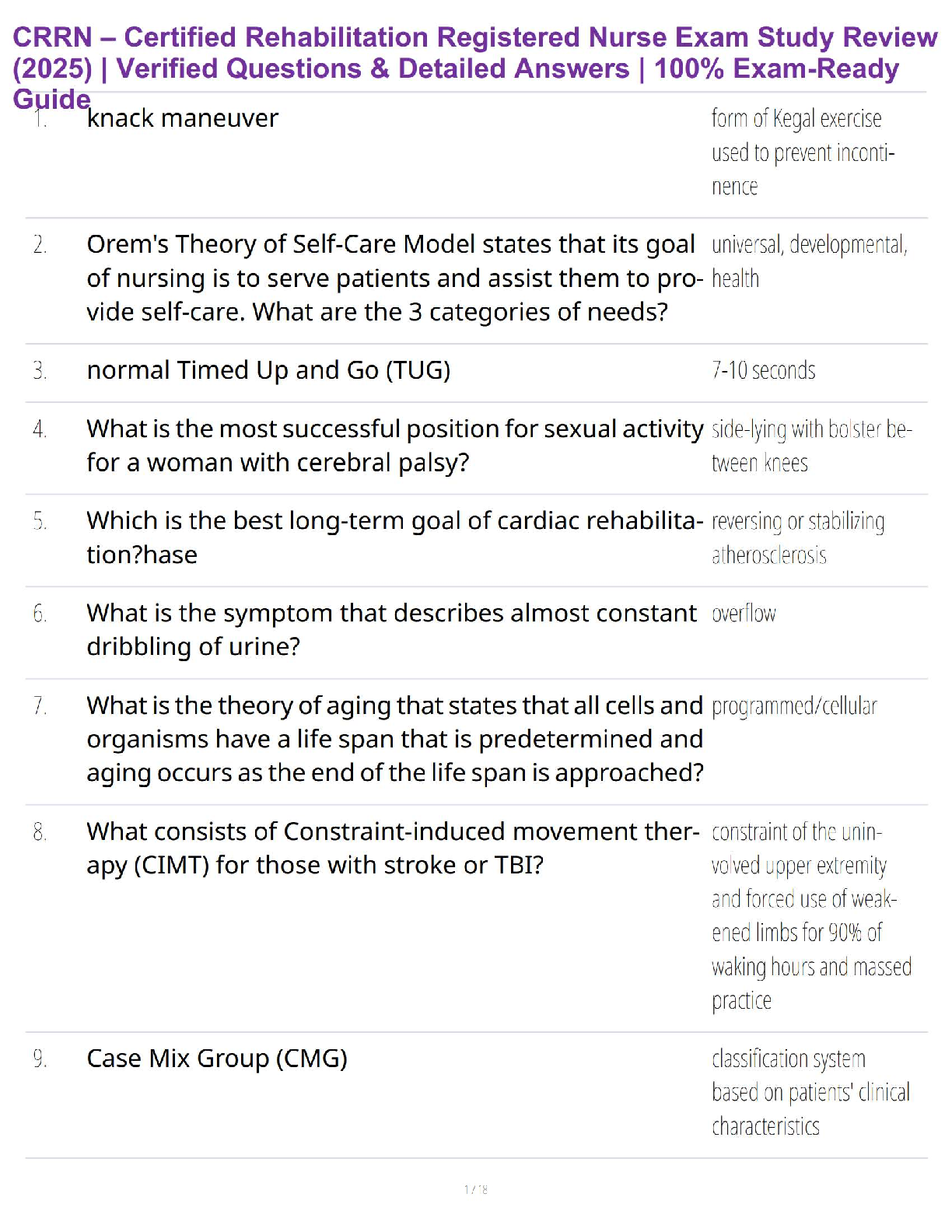Click the answer "reversing or stabilizing atherosclerosis"
Viewport: 952px width, 1232px height.
tap(797, 537)
